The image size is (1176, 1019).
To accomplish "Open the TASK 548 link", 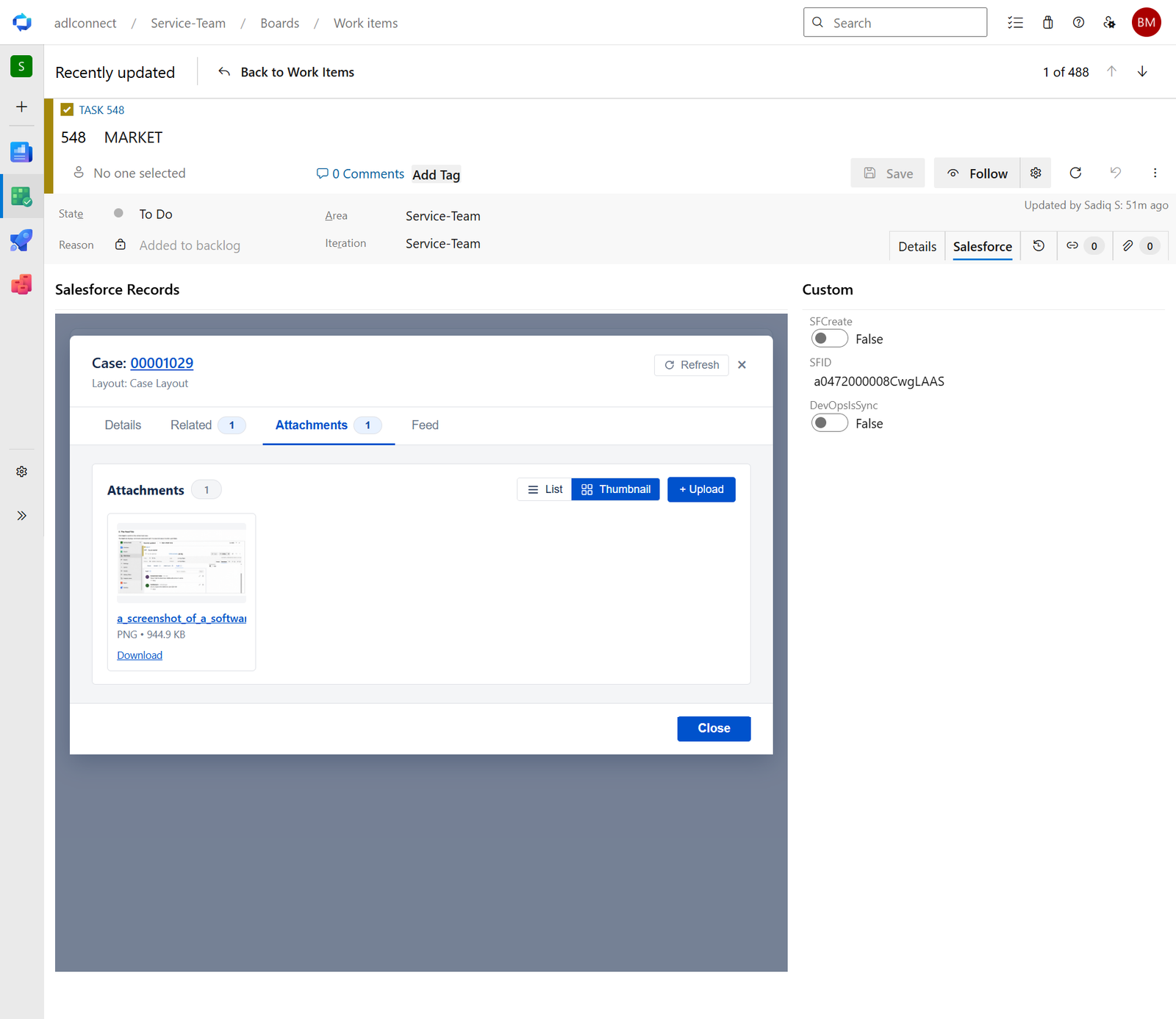I will click(x=101, y=110).
